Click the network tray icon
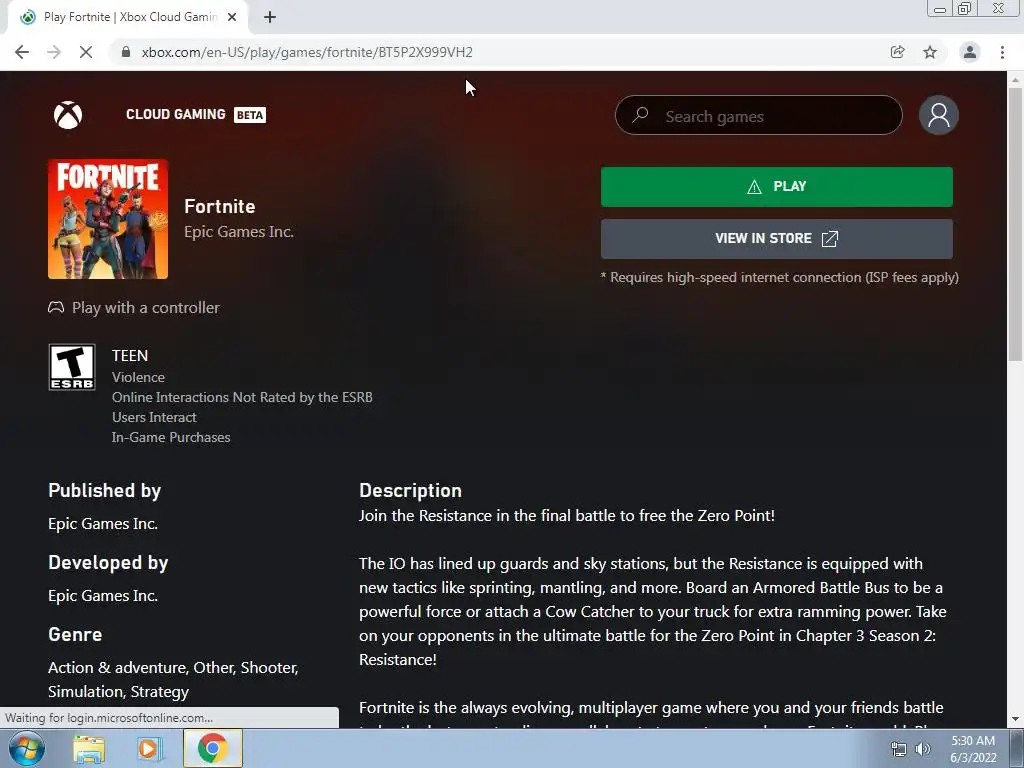Viewport: 1024px width, 768px height. pyautogui.click(x=899, y=749)
